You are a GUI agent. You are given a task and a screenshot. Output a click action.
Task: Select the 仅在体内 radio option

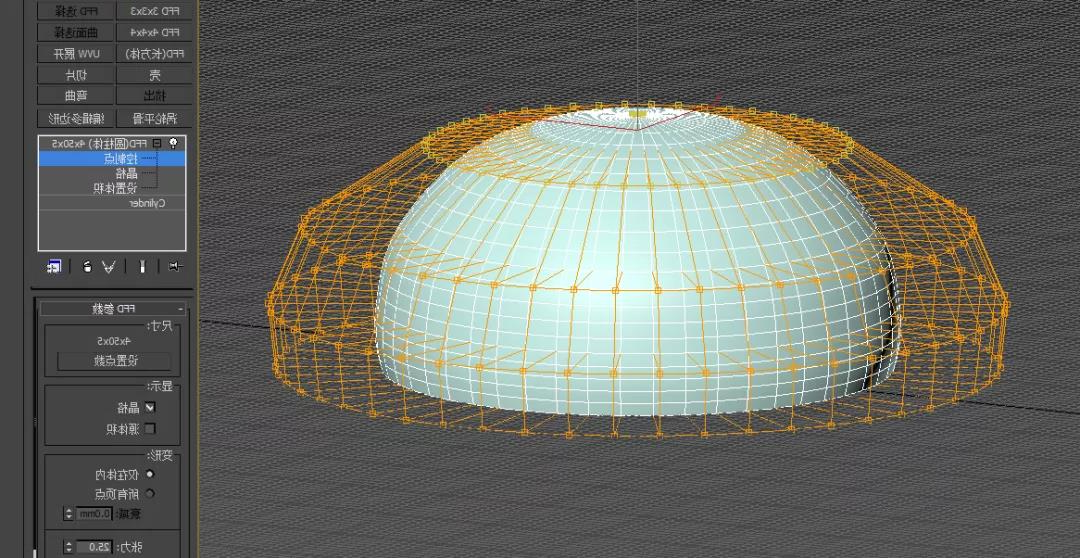click(151, 474)
